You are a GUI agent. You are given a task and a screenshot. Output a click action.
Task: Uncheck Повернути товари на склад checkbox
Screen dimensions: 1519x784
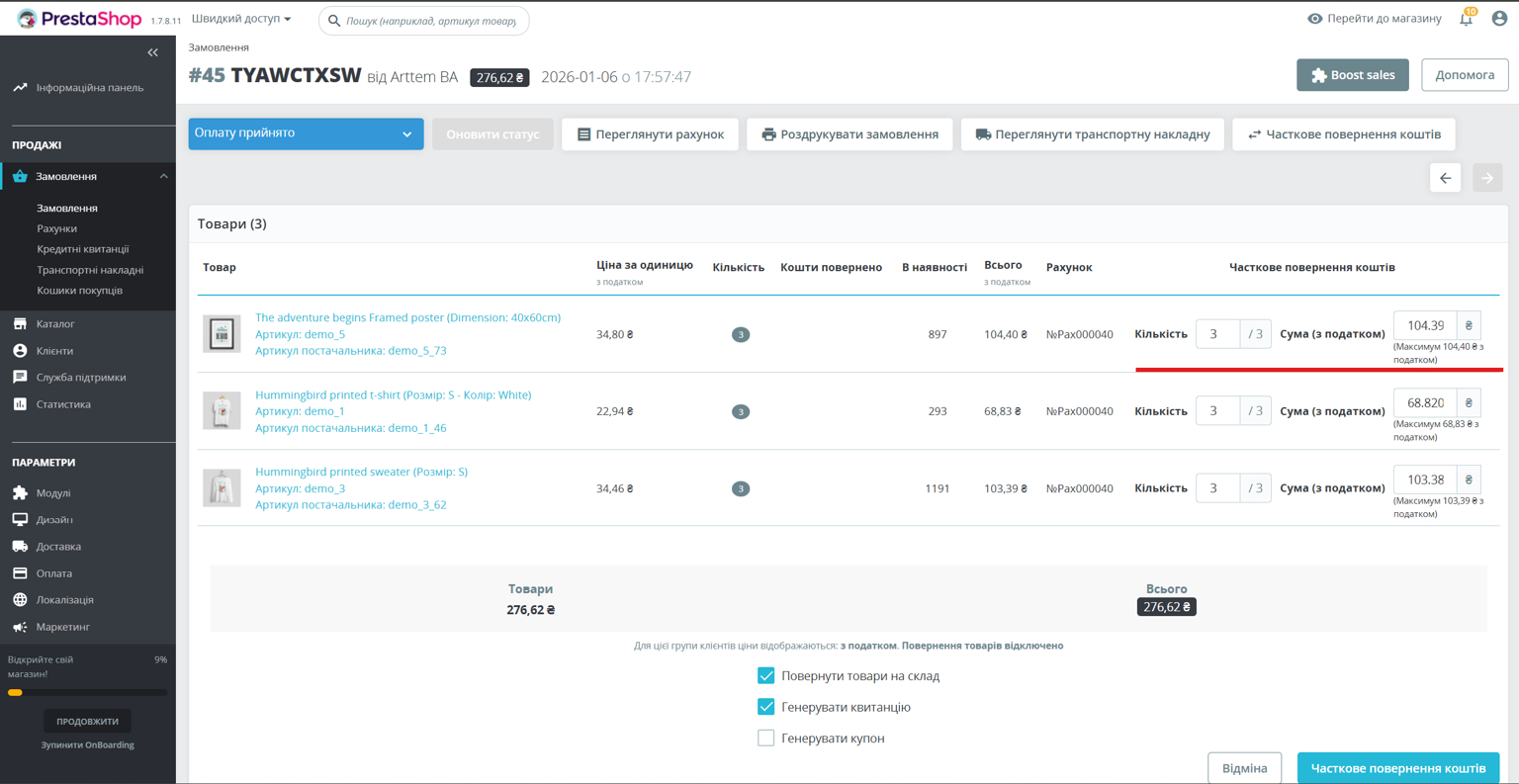[765, 675]
